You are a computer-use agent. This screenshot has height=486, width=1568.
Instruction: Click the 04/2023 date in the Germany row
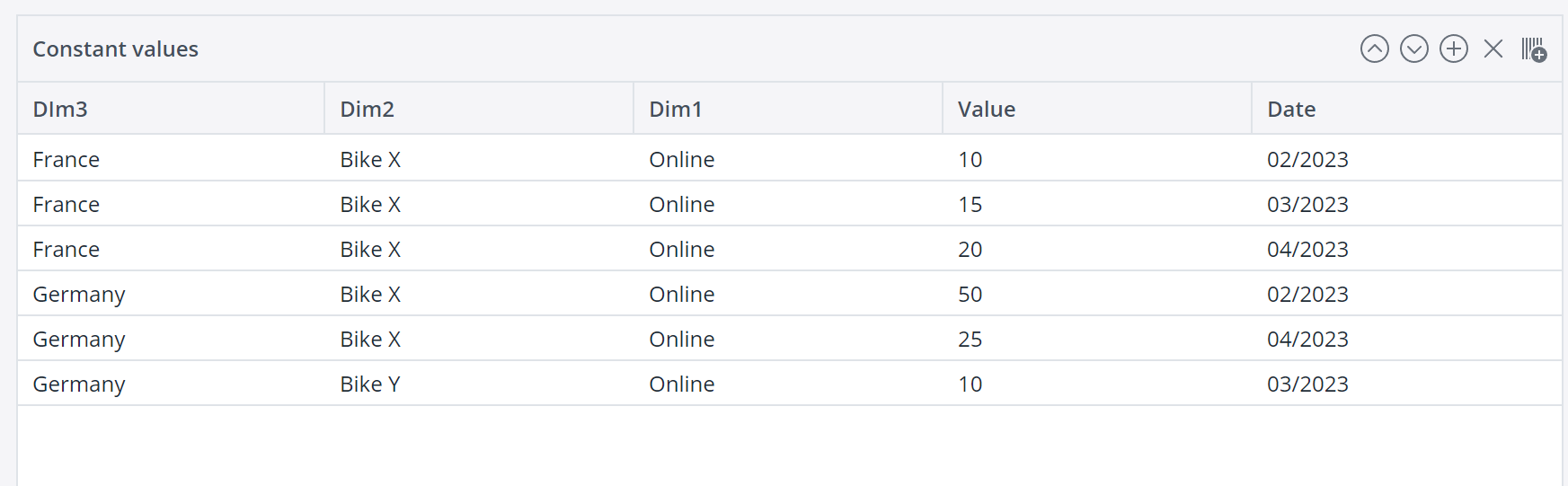1307,340
